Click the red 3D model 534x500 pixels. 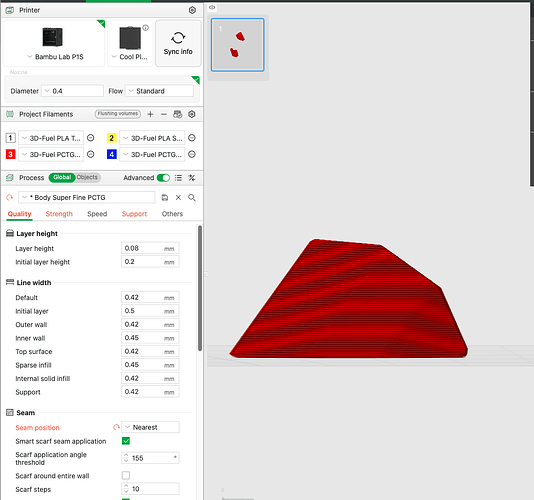pyautogui.click(x=348, y=300)
